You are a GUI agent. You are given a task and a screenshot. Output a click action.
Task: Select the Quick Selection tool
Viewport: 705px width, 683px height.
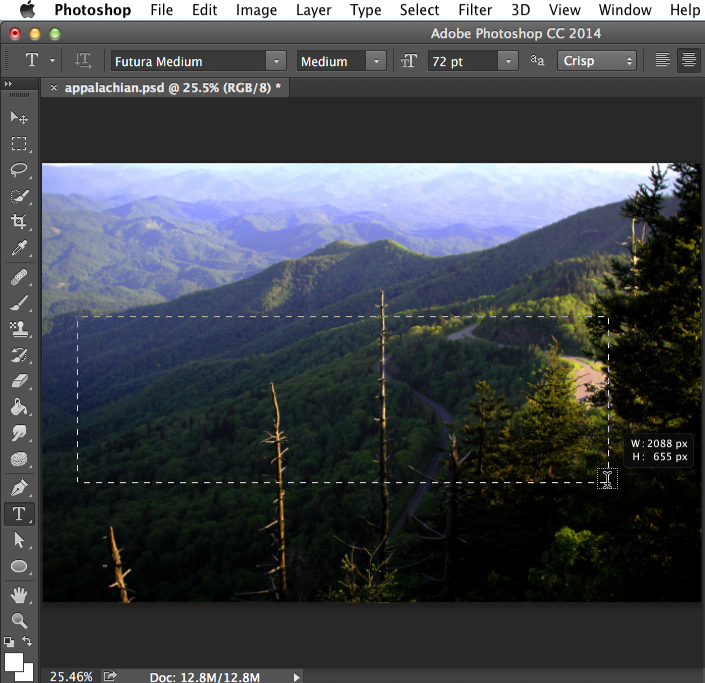click(x=19, y=196)
